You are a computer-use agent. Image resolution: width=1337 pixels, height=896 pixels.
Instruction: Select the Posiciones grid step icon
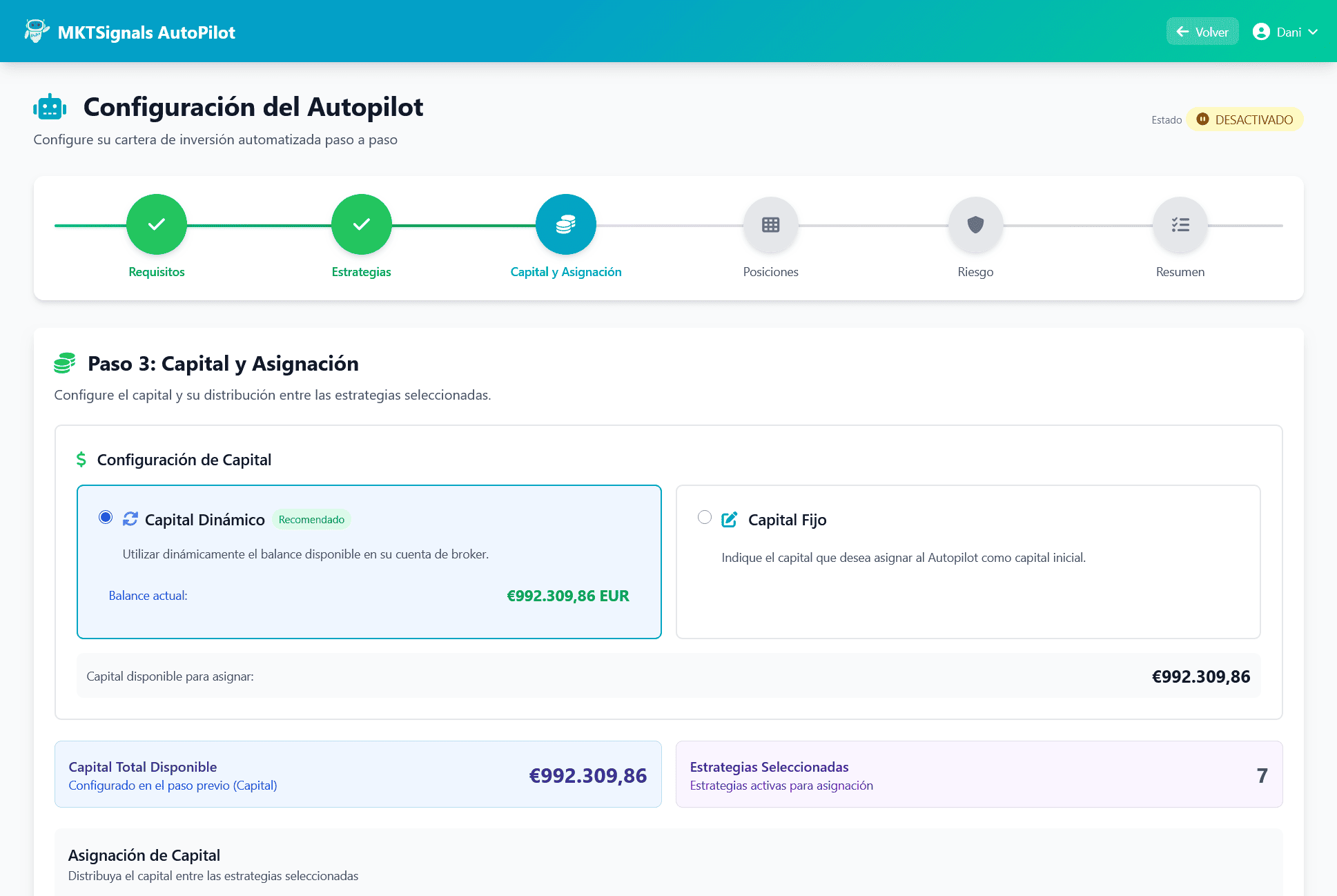click(770, 224)
